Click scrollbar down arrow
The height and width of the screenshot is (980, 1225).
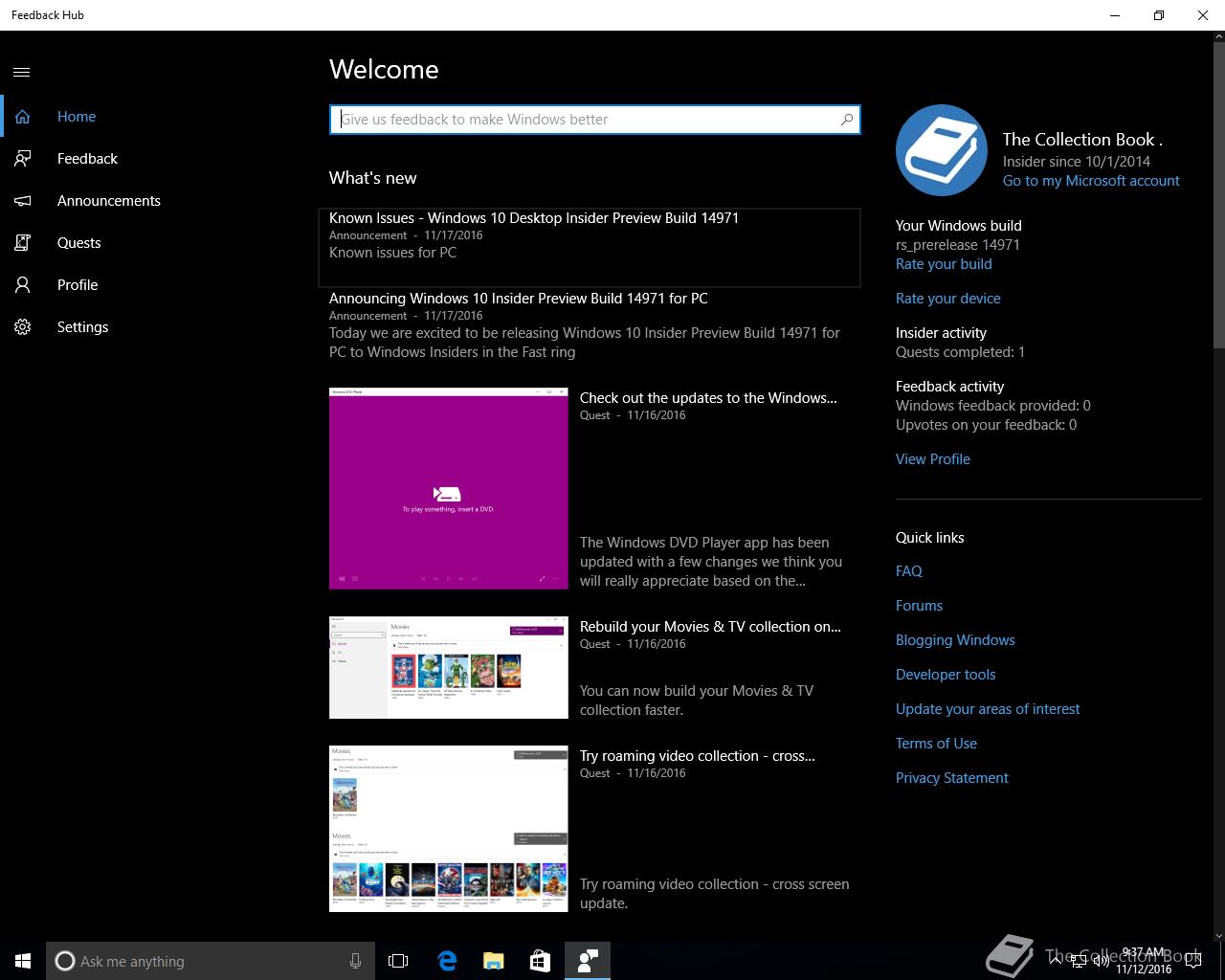1218,935
